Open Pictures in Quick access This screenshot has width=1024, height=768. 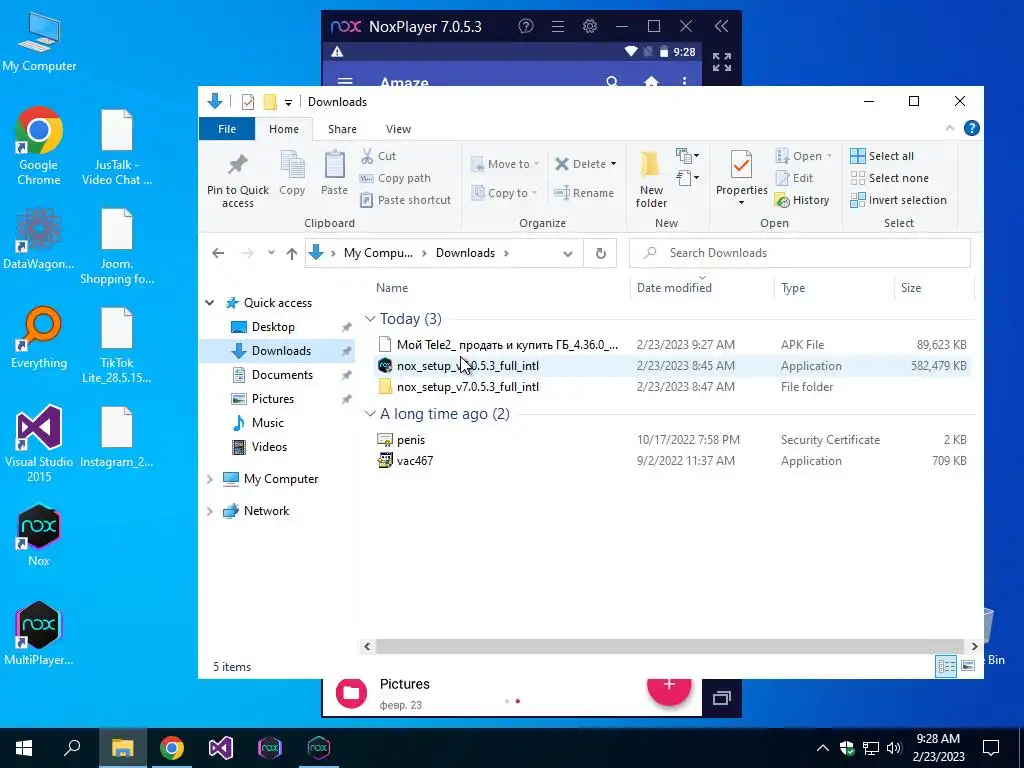click(x=272, y=399)
